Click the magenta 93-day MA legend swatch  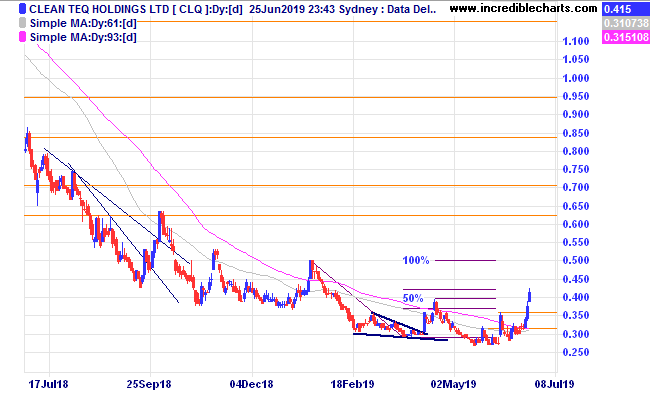click(x=22, y=37)
